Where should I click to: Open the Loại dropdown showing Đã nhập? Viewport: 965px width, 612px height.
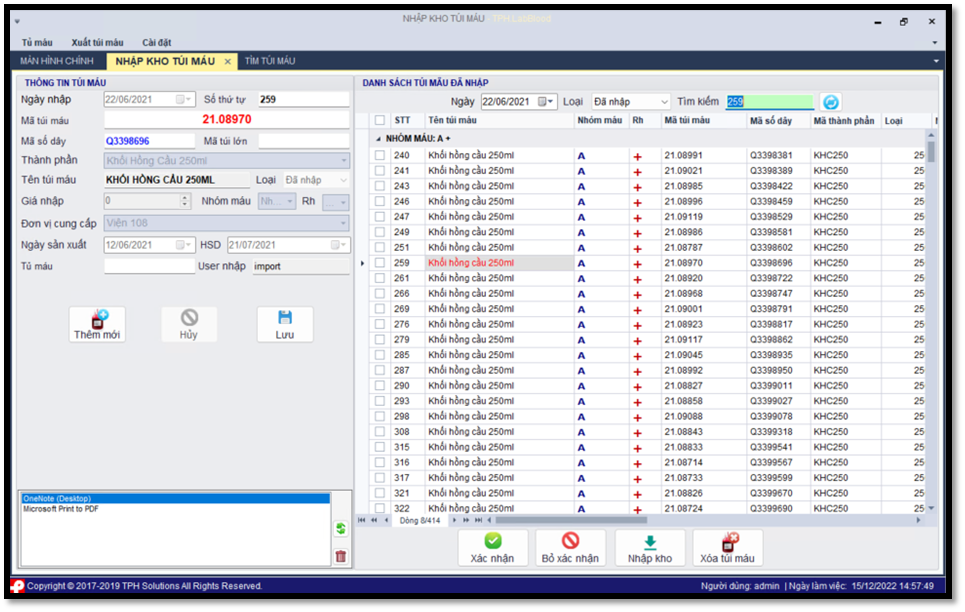click(664, 102)
